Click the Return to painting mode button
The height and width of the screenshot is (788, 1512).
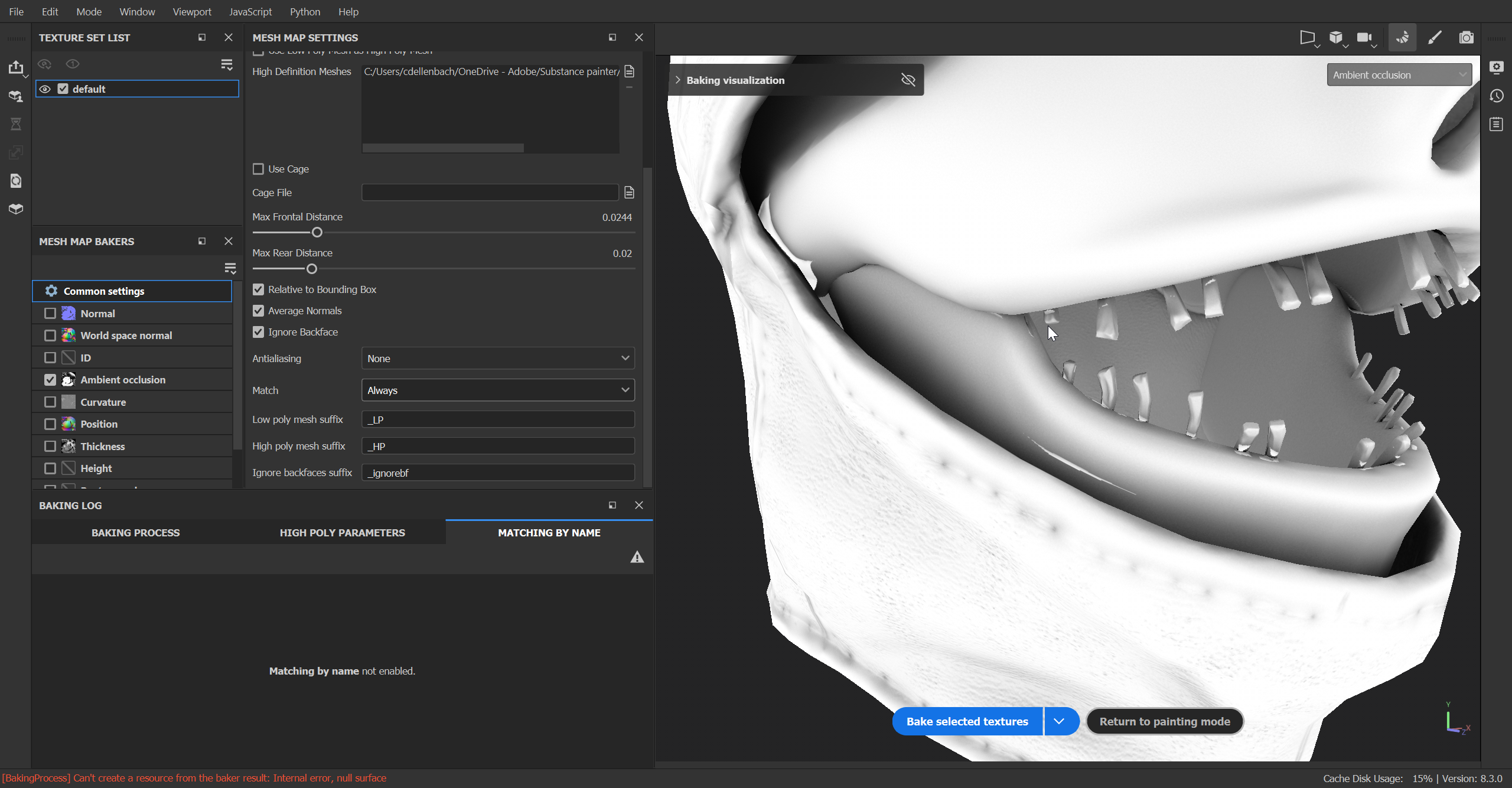1165,721
